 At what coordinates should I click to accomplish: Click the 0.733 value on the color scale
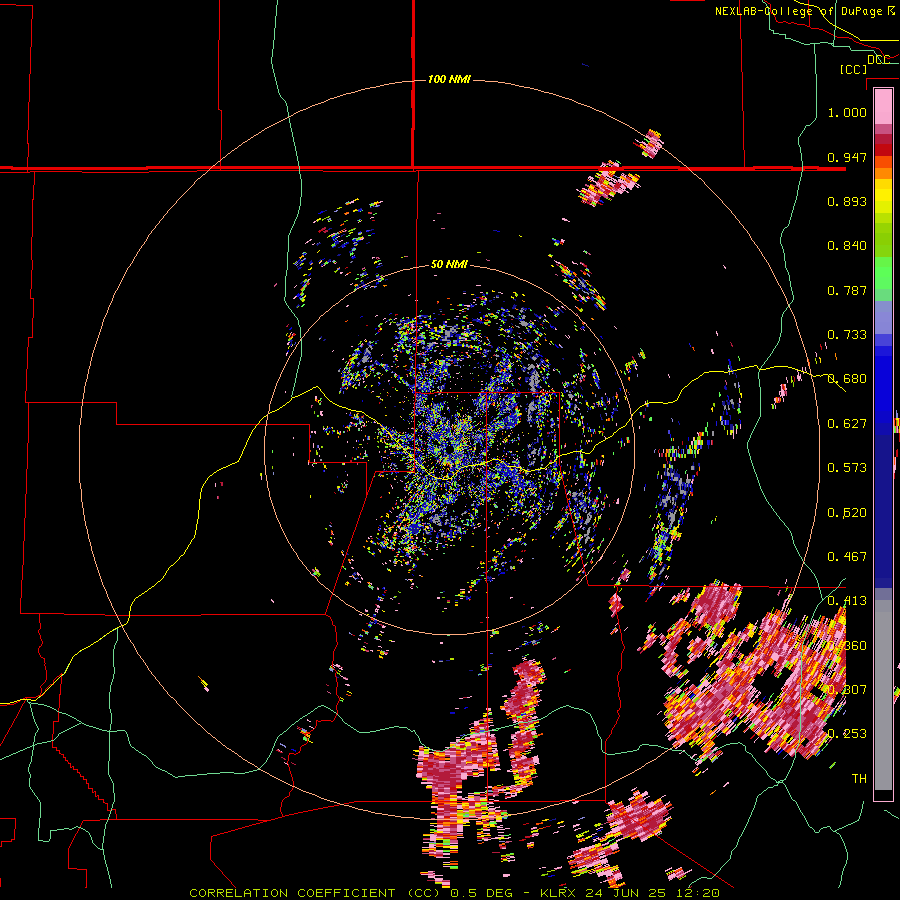tap(847, 335)
